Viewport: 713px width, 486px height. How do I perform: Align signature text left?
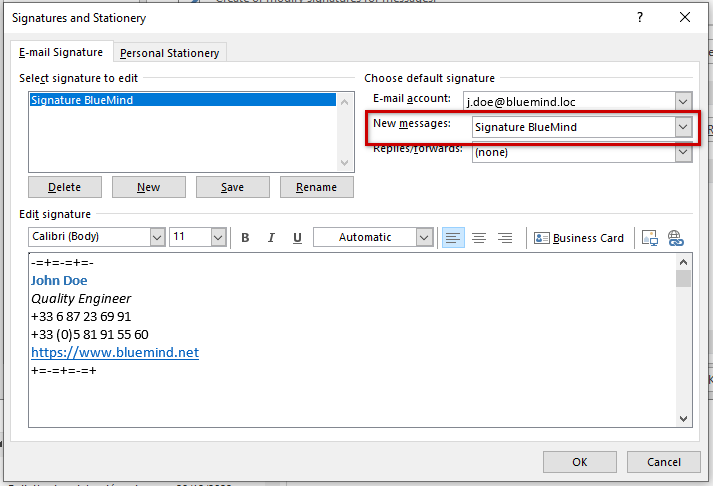point(453,238)
